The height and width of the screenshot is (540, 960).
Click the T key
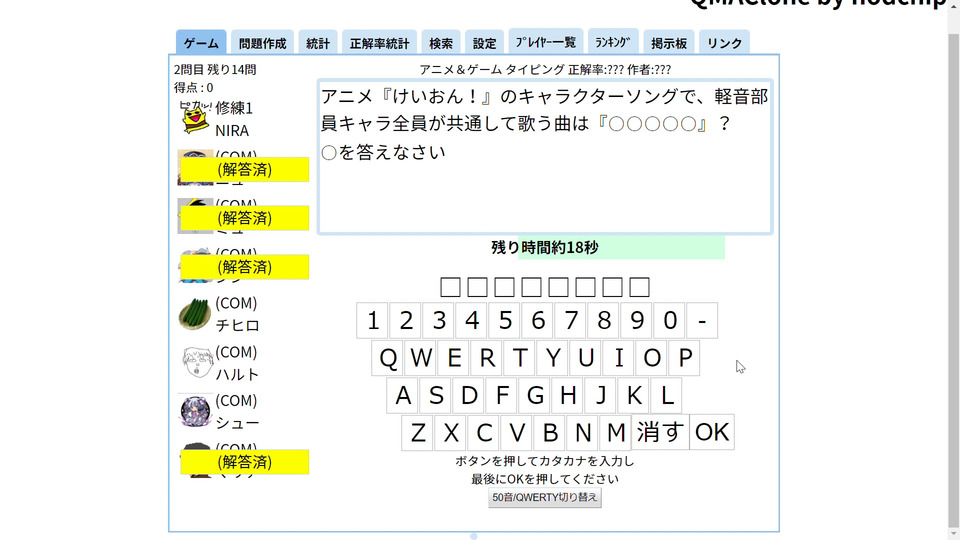click(520, 358)
